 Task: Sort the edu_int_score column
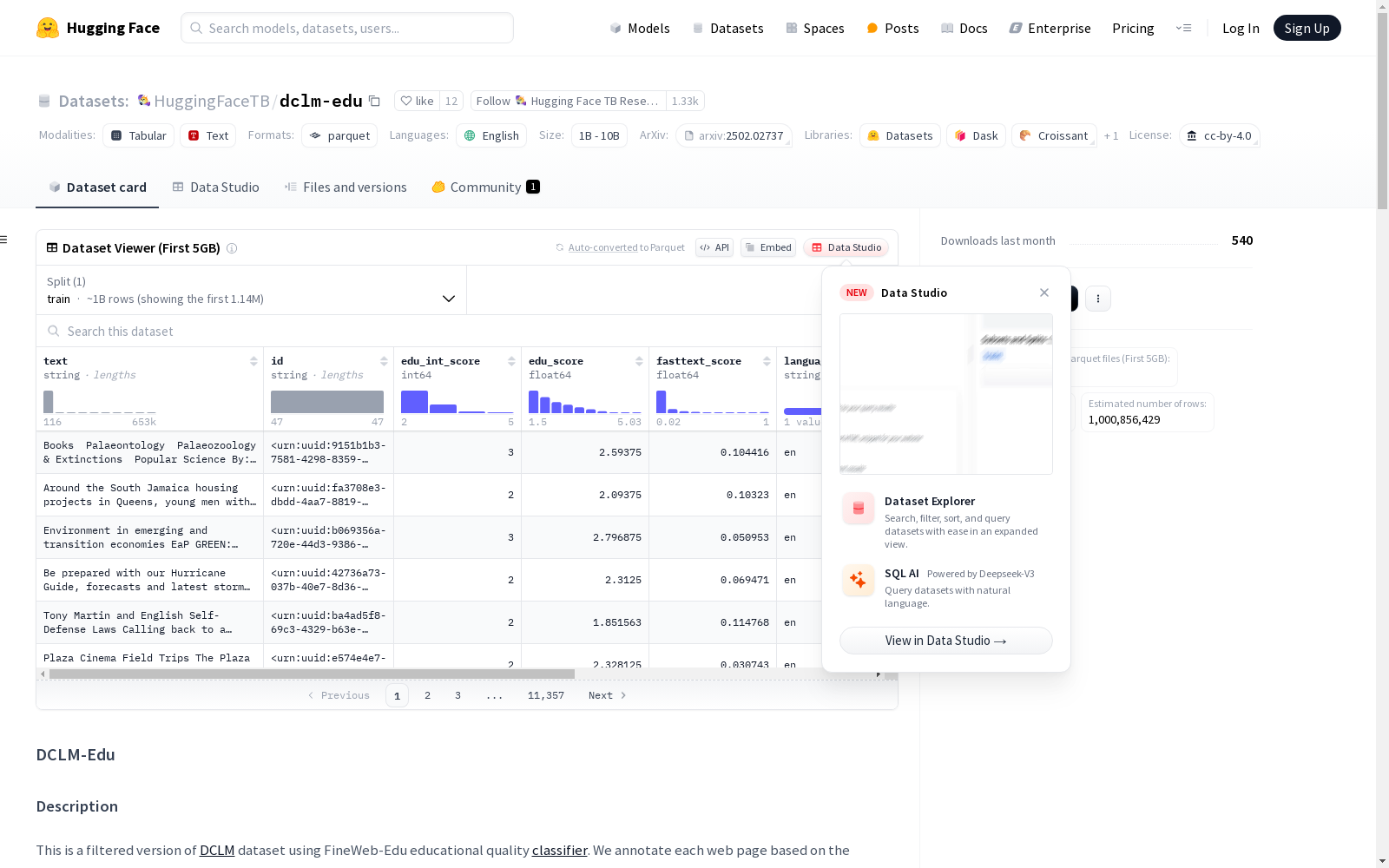(511, 361)
